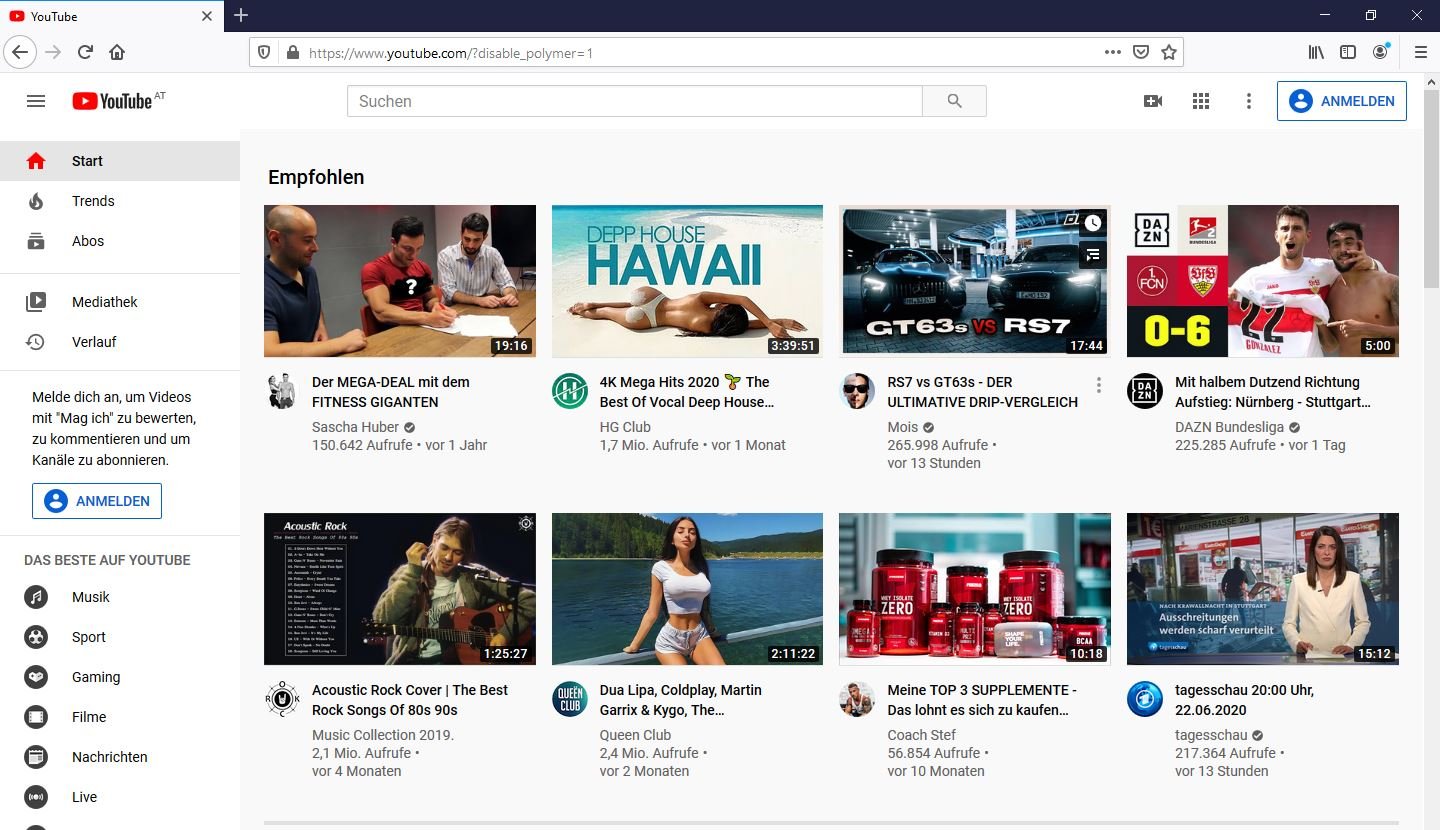
Task: Open DAZN 0-6 match thumbnail
Action: 1262,281
